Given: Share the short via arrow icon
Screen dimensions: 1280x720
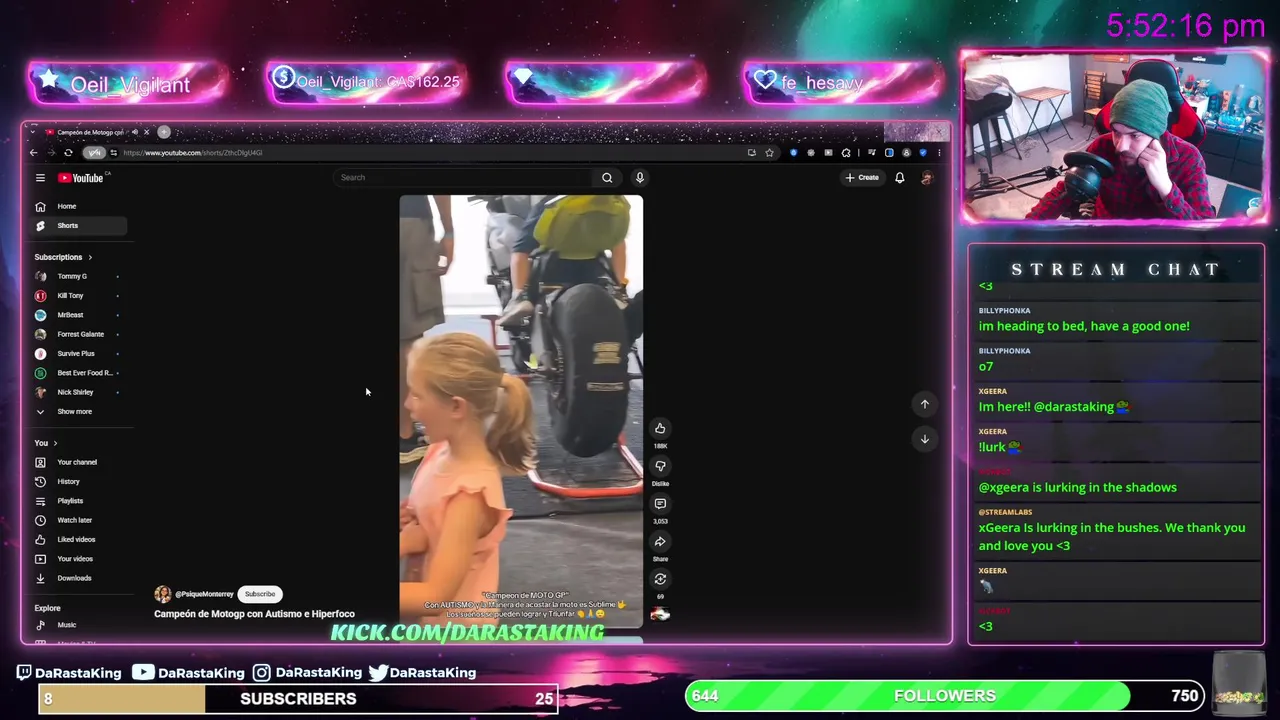Looking at the screenshot, I should (660, 541).
